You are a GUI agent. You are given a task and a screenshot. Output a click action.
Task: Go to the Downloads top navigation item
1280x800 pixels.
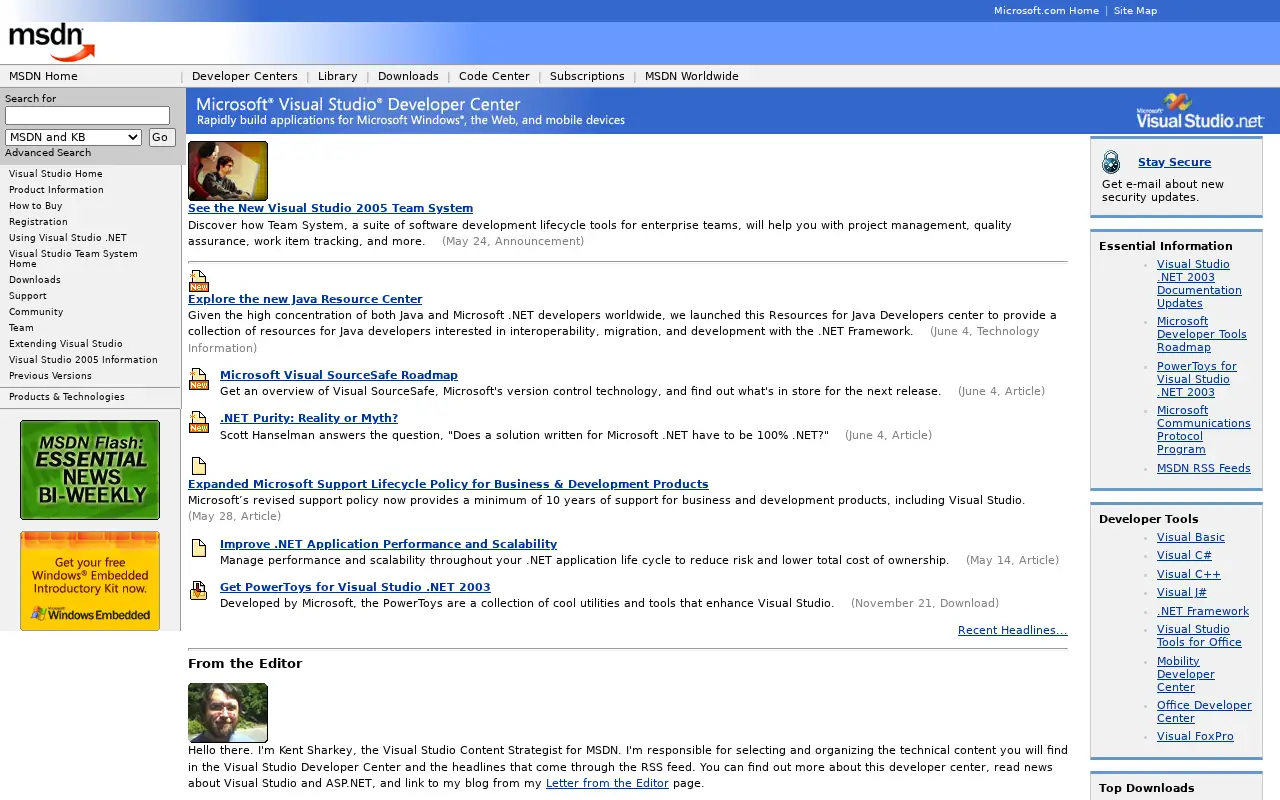click(408, 76)
